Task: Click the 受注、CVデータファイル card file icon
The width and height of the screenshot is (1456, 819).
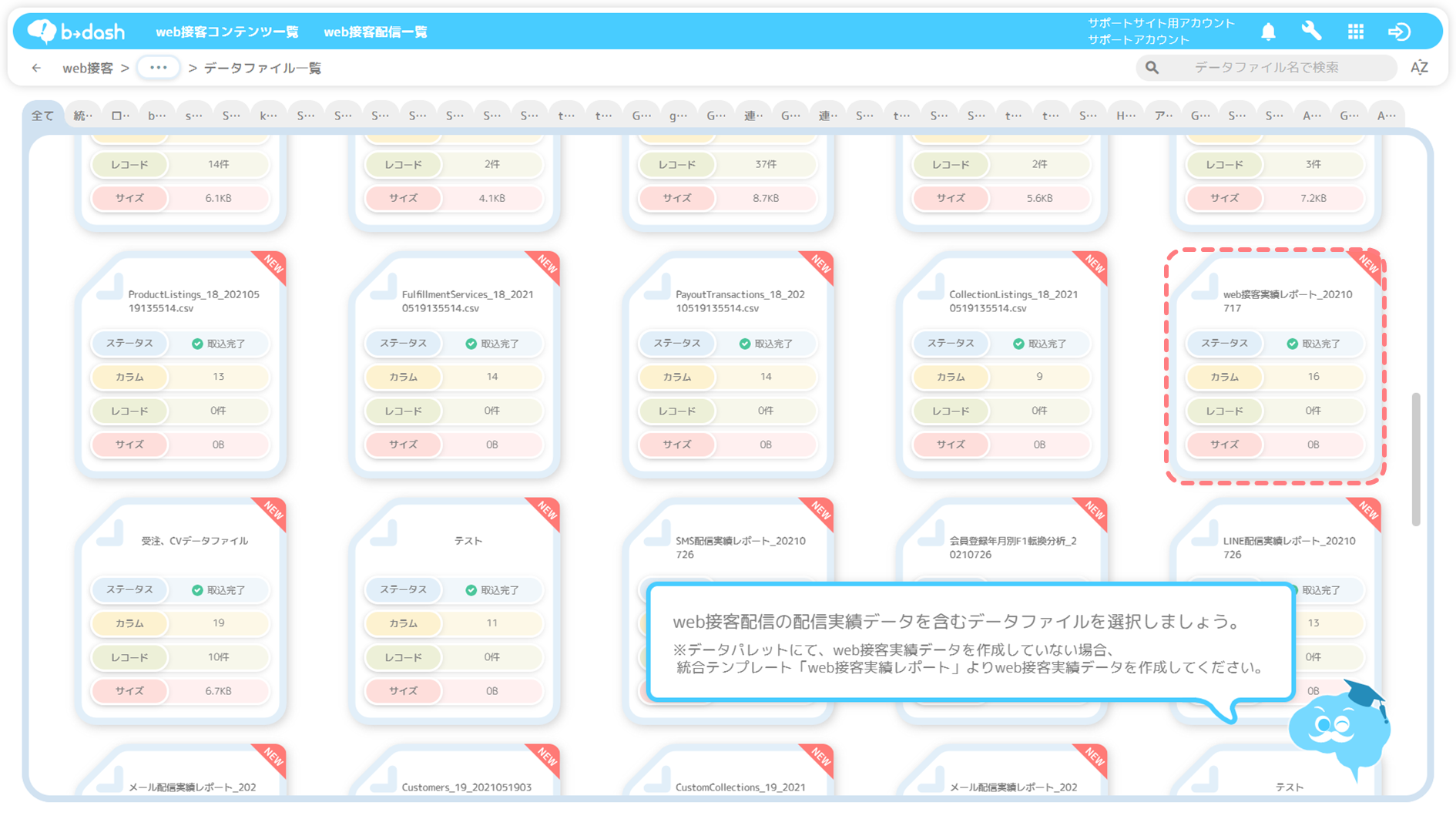Action: pyautogui.click(x=110, y=535)
